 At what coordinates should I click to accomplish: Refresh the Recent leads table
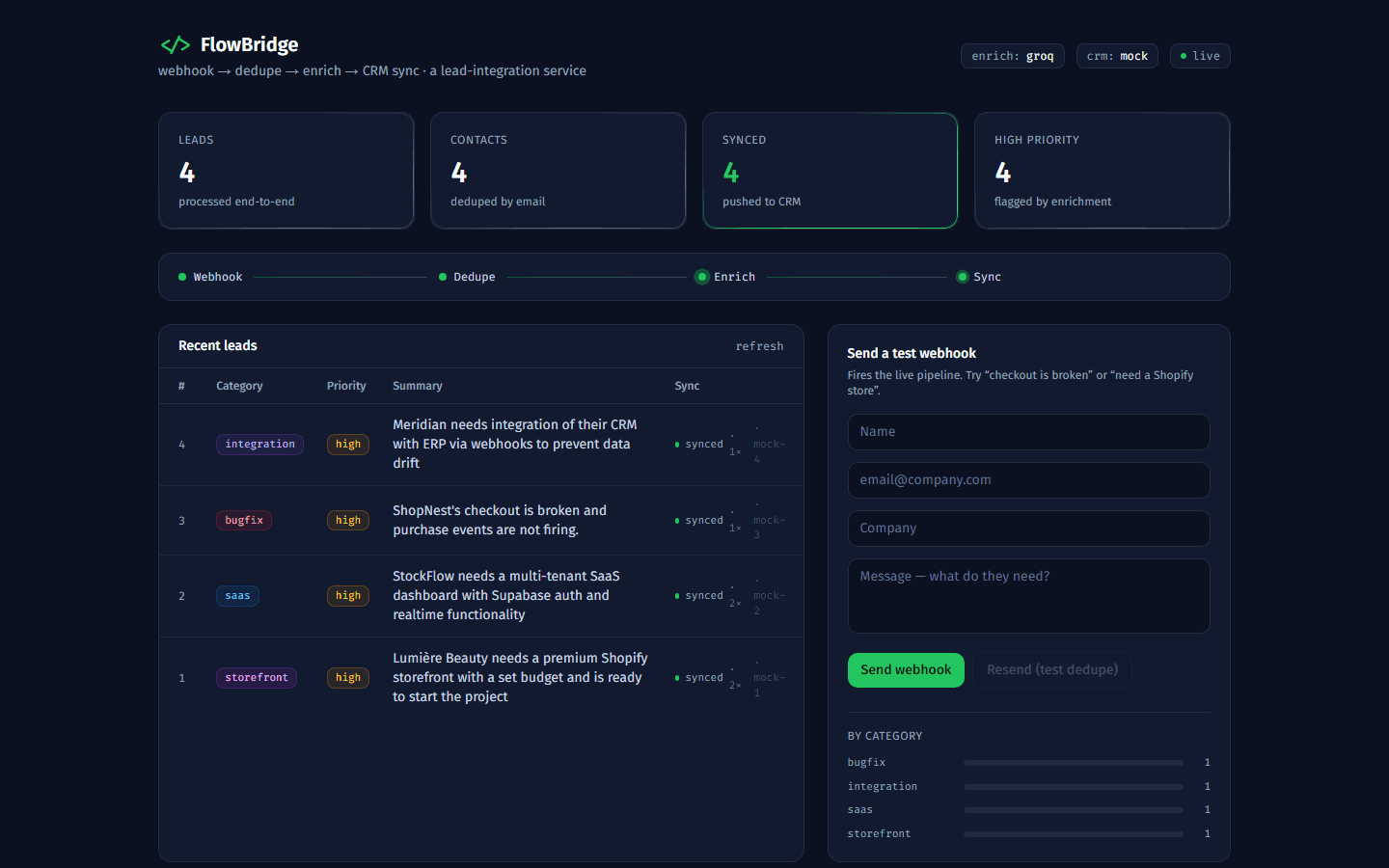point(759,346)
